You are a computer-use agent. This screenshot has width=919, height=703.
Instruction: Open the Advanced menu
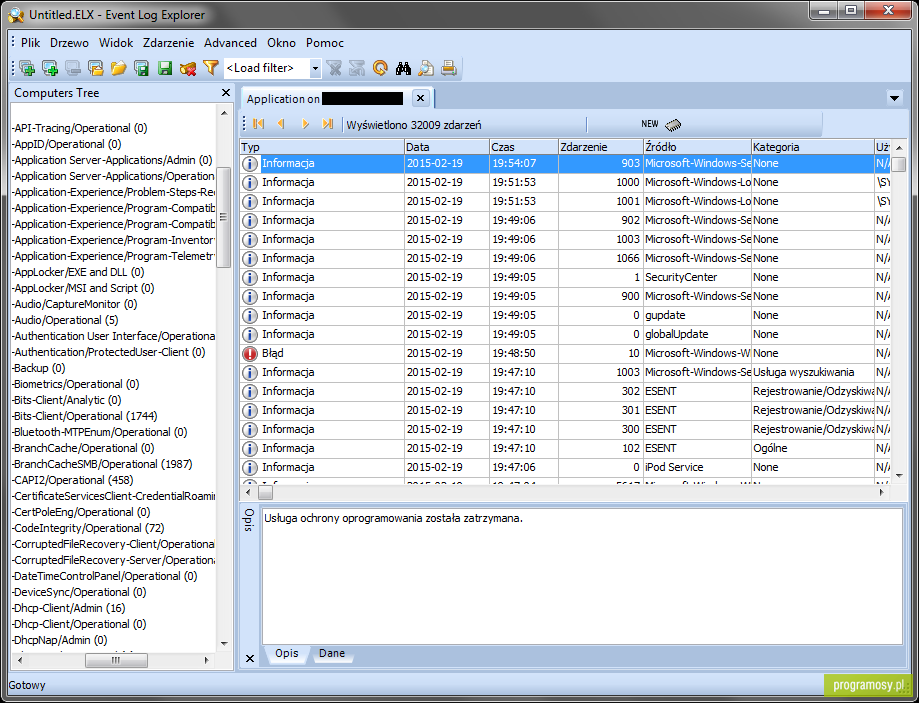[x=230, y=43]
